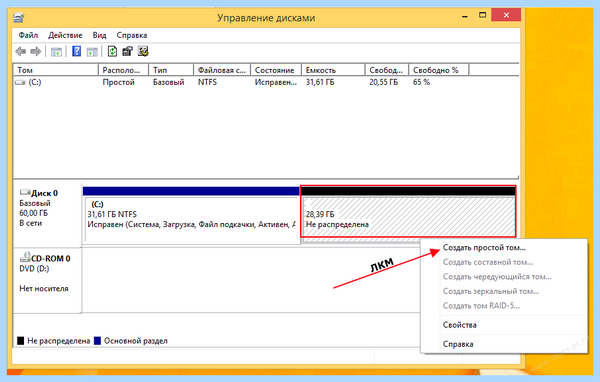Click the Свободно % column header
The image size is (600, 382).
click(x=439, y=70)
